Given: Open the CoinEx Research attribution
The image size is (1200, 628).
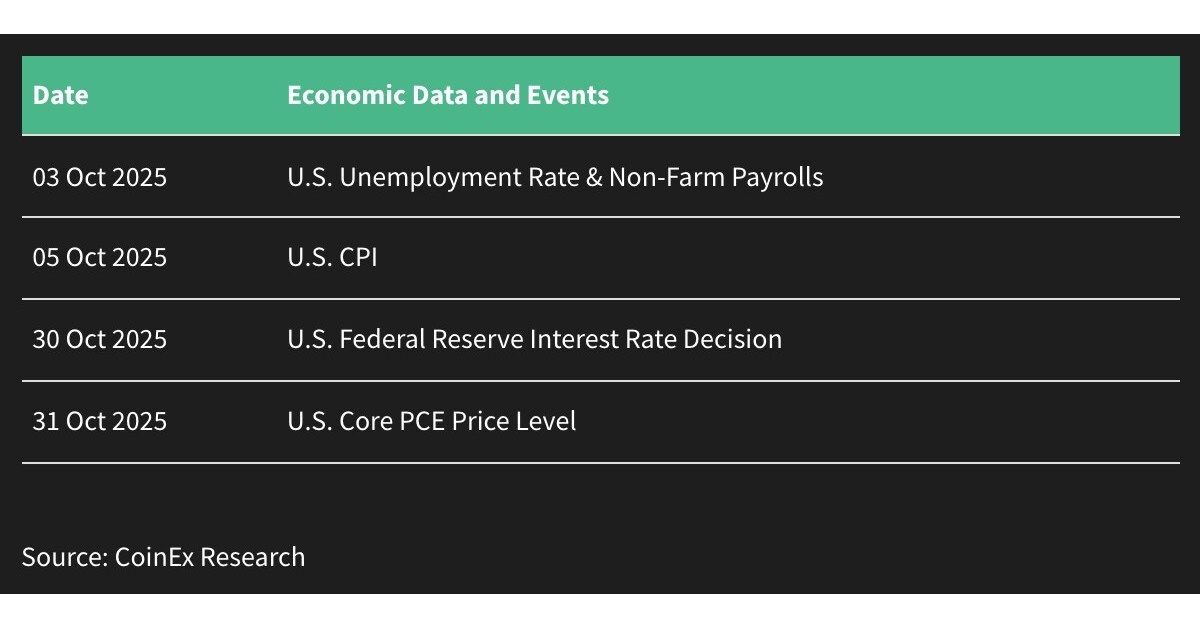Looking at the screenshot, I should click(210, 557).
